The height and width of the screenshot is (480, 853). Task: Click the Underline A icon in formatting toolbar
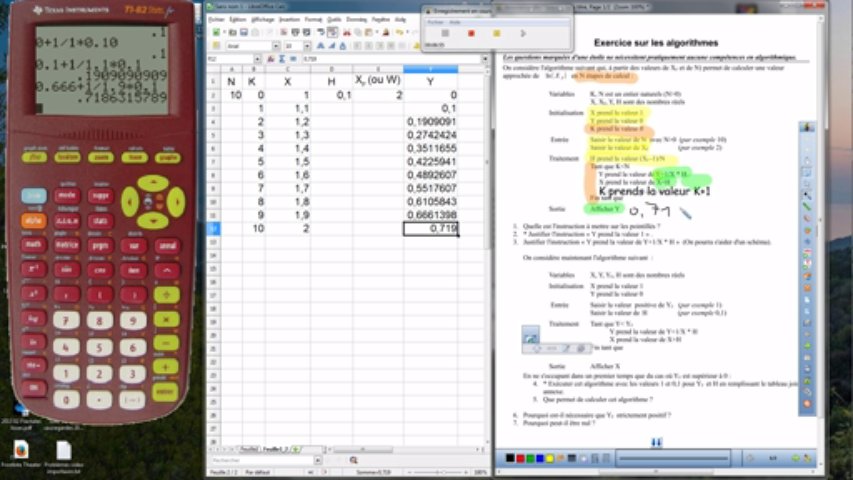343,46
